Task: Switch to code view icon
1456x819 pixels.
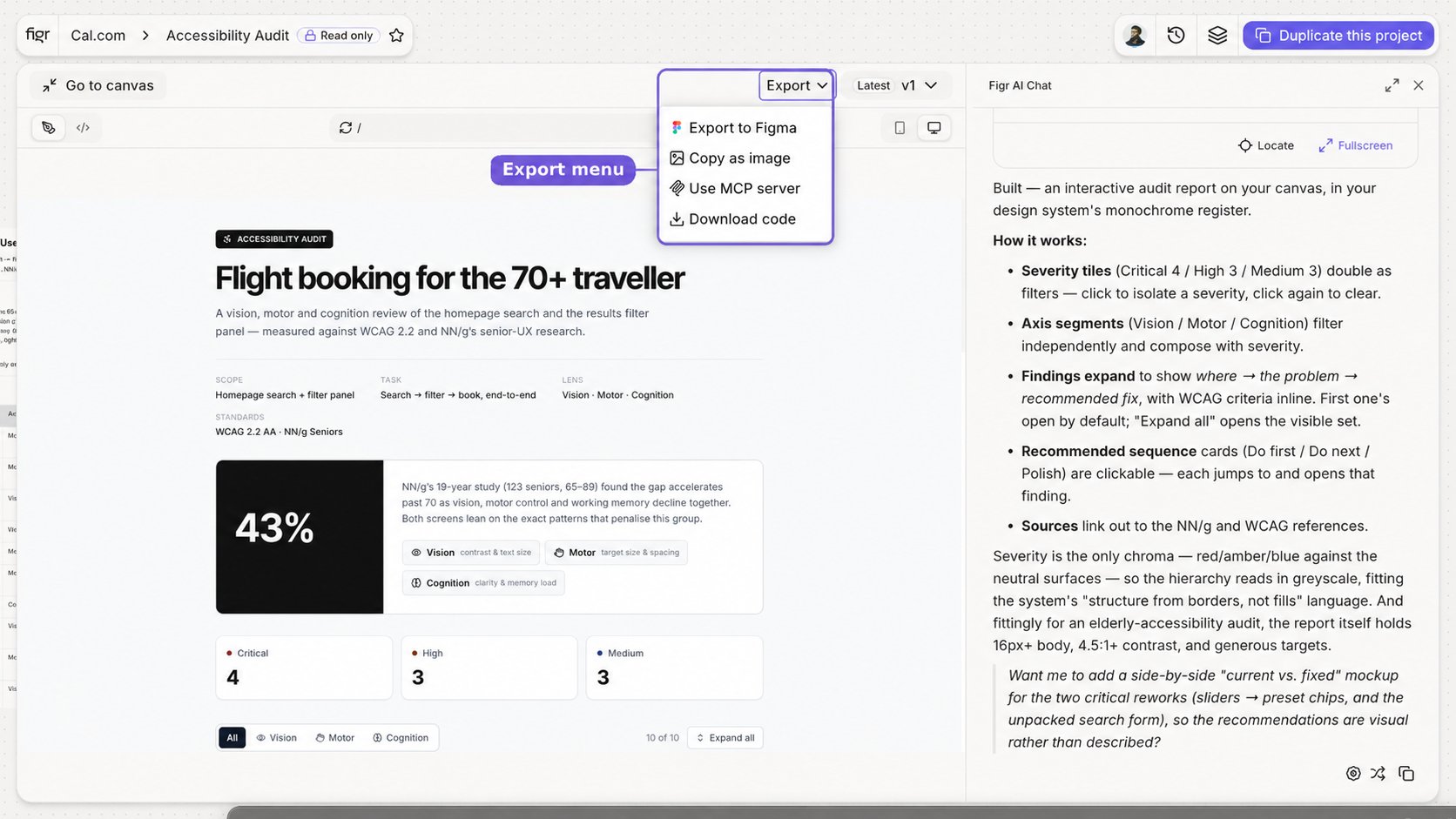Action: 83,128
